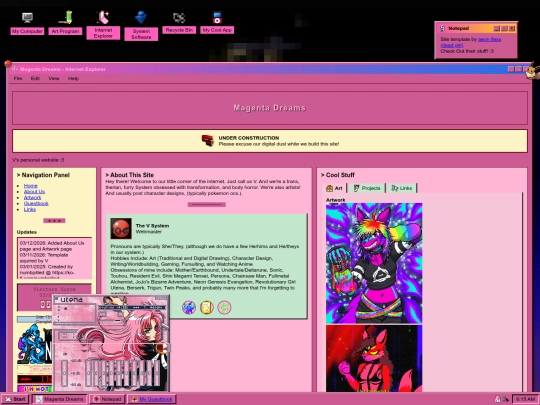This screenshot has width=540, height=405.
Task: Click the Utena music player title
Action: coord(71,300)
